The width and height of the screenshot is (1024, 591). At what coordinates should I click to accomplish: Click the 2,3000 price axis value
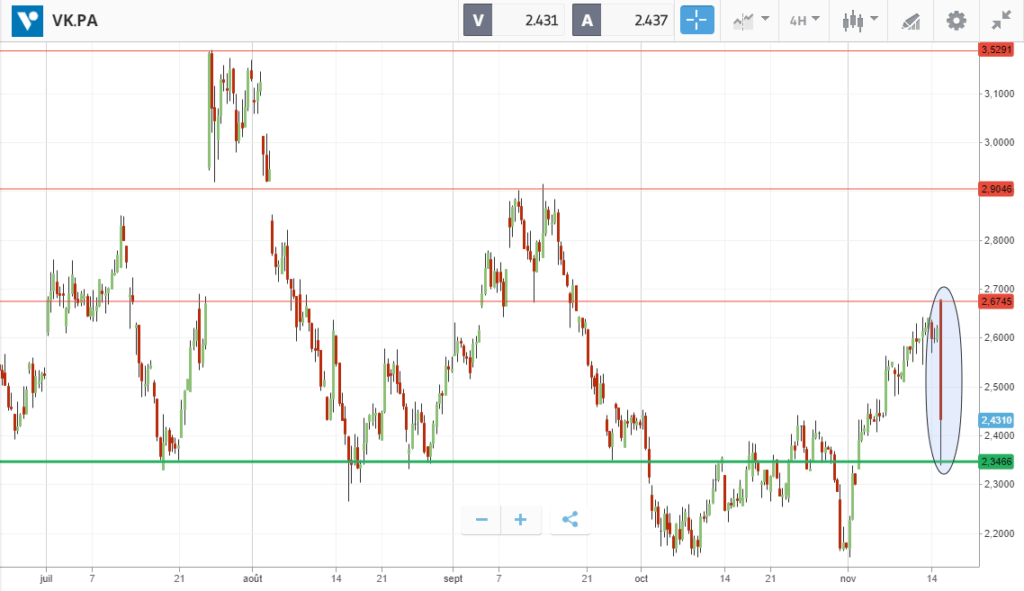999,484
